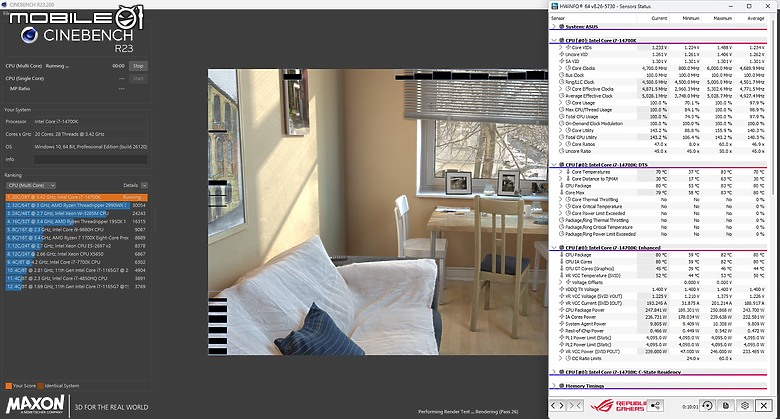Image resolution: width=780 pixels, height=419 pixels.
Task: Click the Start button for Single Core
Action: point(138,78)
